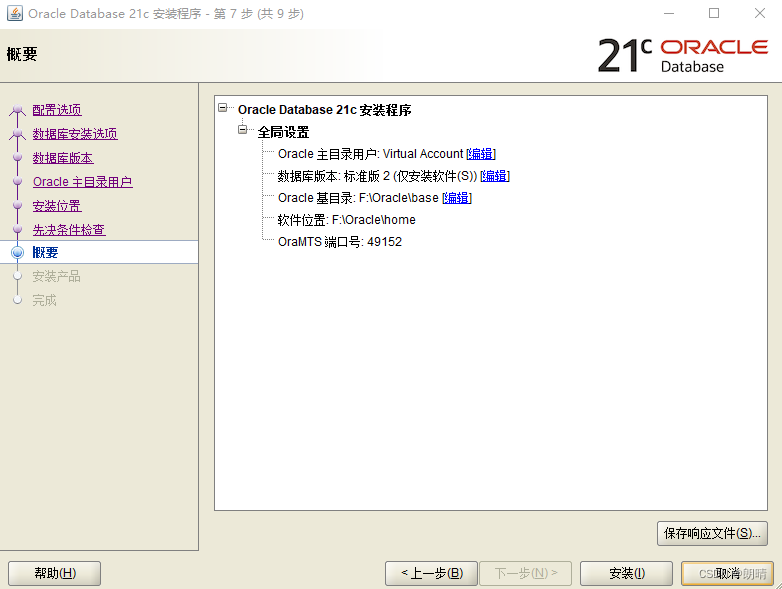Maximize the installer window
The image size is (782, 589).
pyautogui.click(x=714, y=13)
